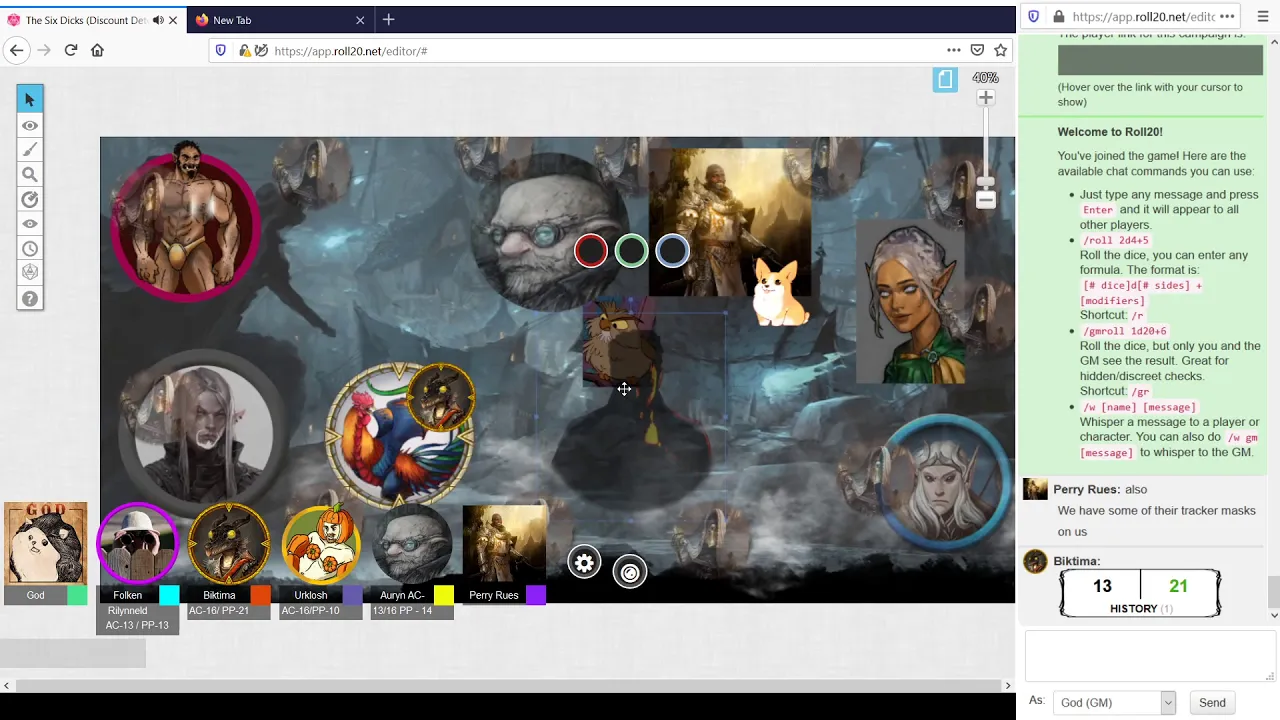Viewport: 1280px width, 720px height.
Task: Click the Auryn player avatar
Action: point(413,543)
